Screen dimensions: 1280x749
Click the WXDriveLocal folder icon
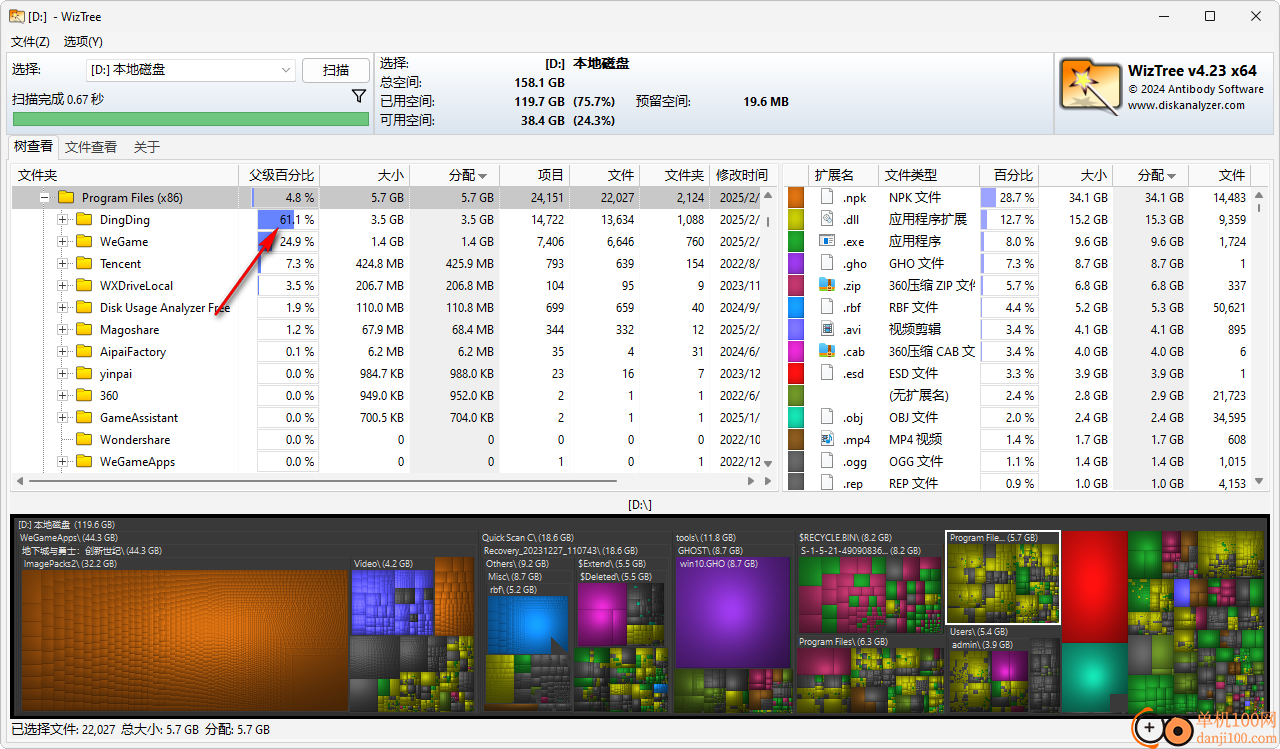(x=85, y=286)
